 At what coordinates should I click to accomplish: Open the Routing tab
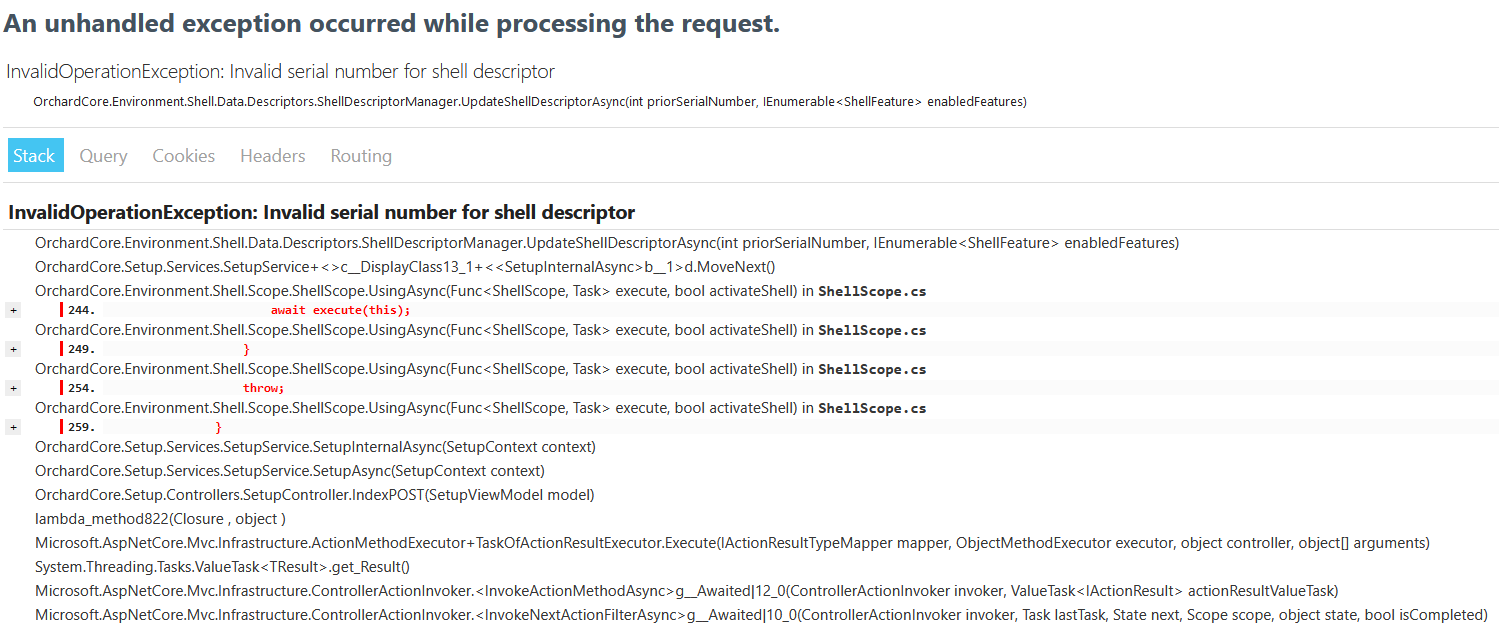(360, 155)
